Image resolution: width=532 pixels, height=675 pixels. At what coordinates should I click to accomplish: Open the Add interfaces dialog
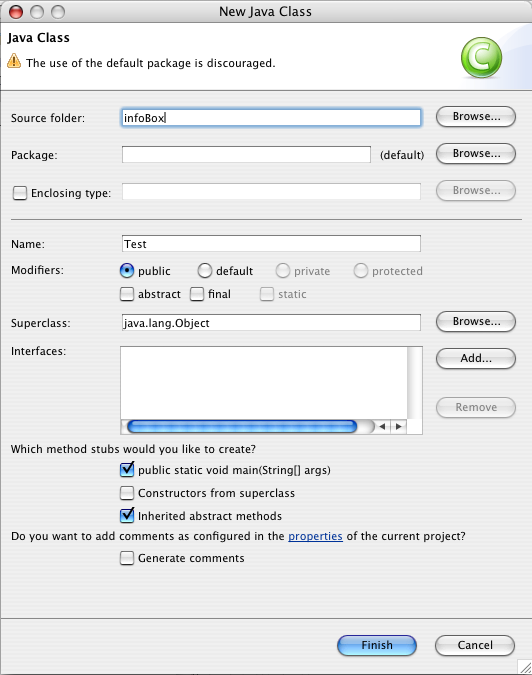point(476,359)
